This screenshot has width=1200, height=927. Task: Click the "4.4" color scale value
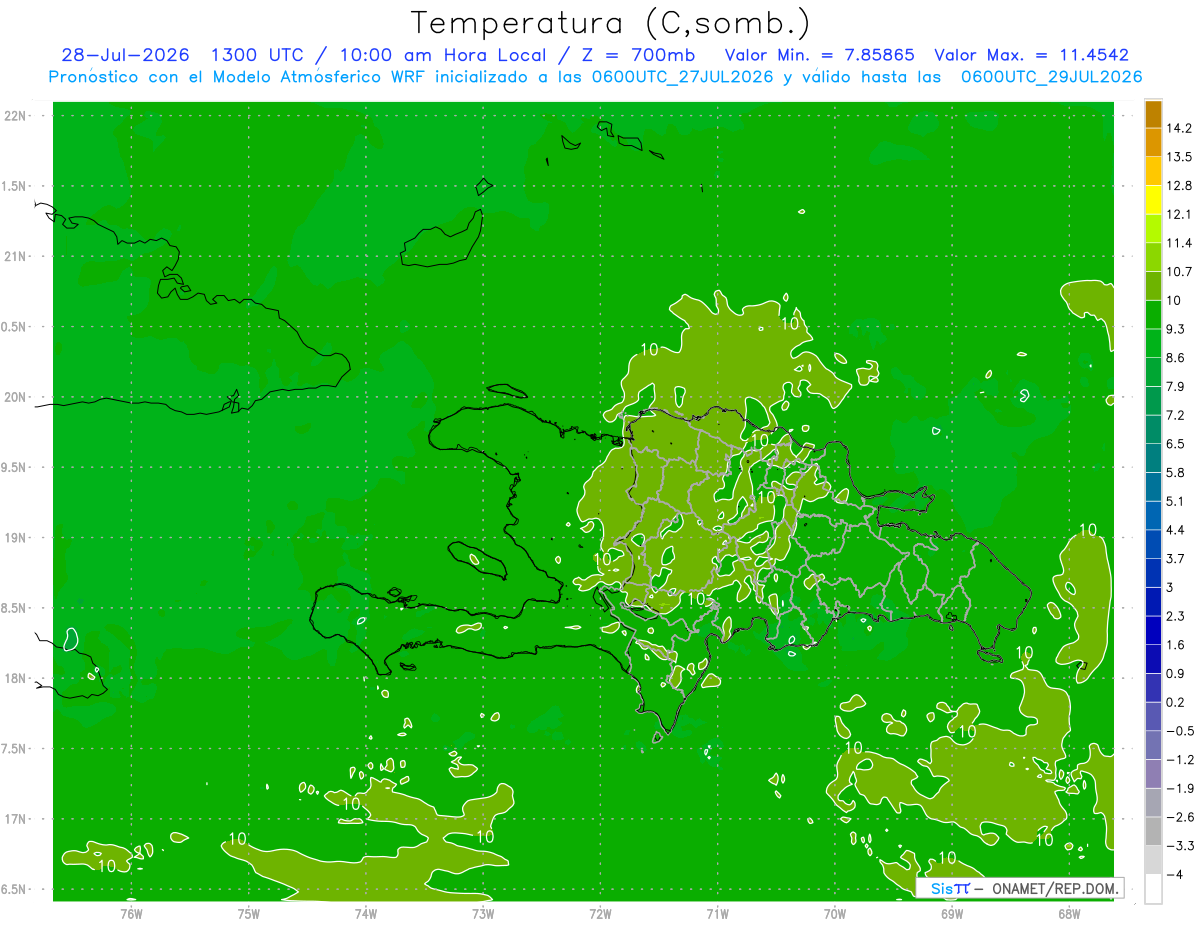(1176, 530)
